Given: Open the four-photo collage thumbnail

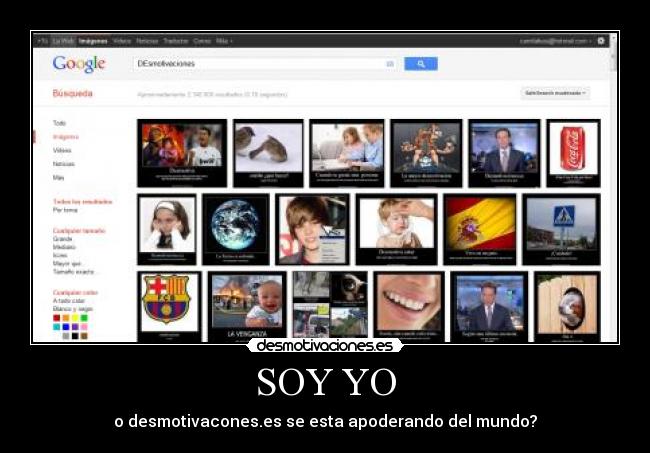Looking at the screenshot, I should (x=330, y=305).
